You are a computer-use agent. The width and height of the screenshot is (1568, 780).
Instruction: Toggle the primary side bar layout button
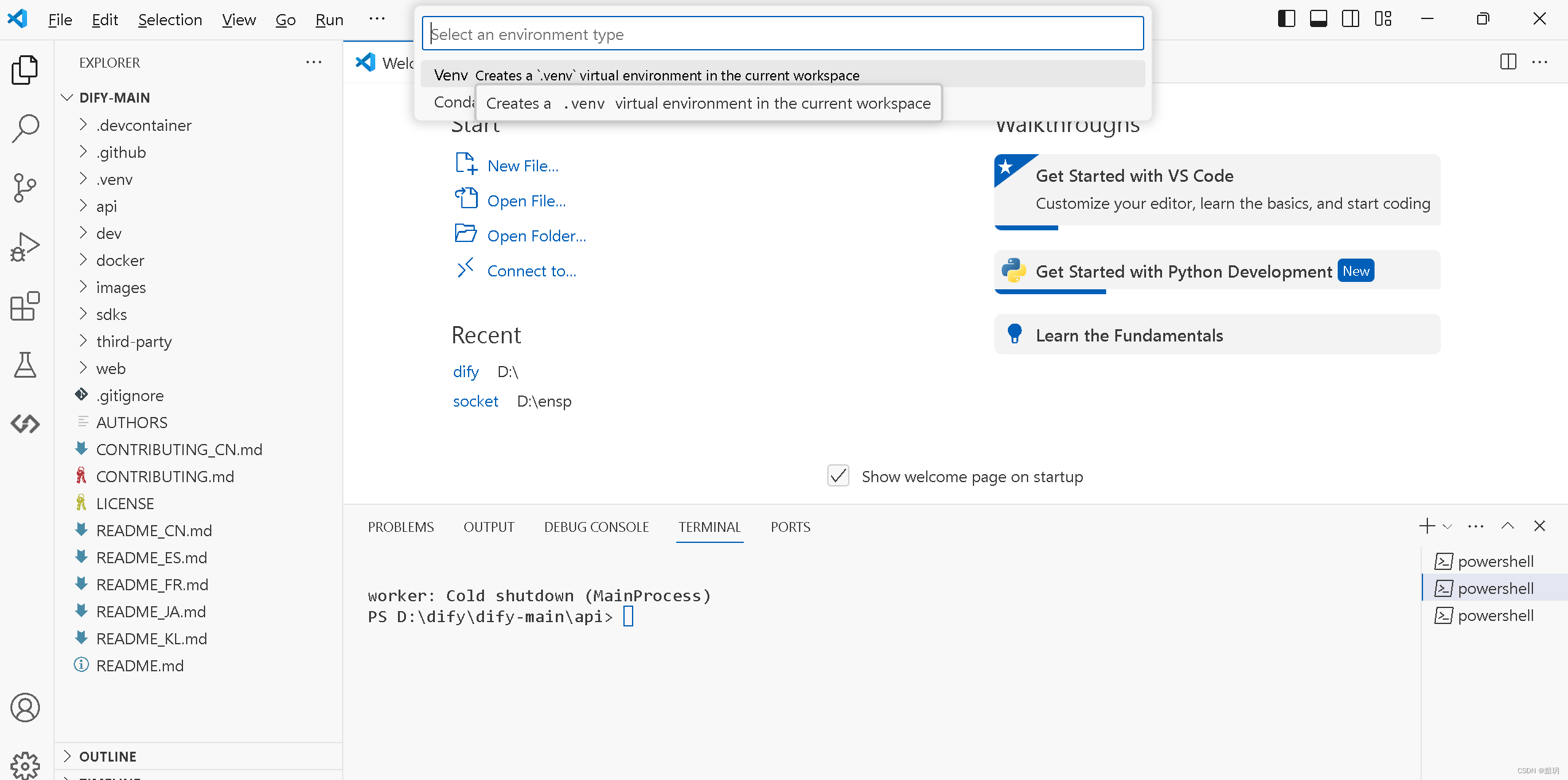tap(1286, 19)
